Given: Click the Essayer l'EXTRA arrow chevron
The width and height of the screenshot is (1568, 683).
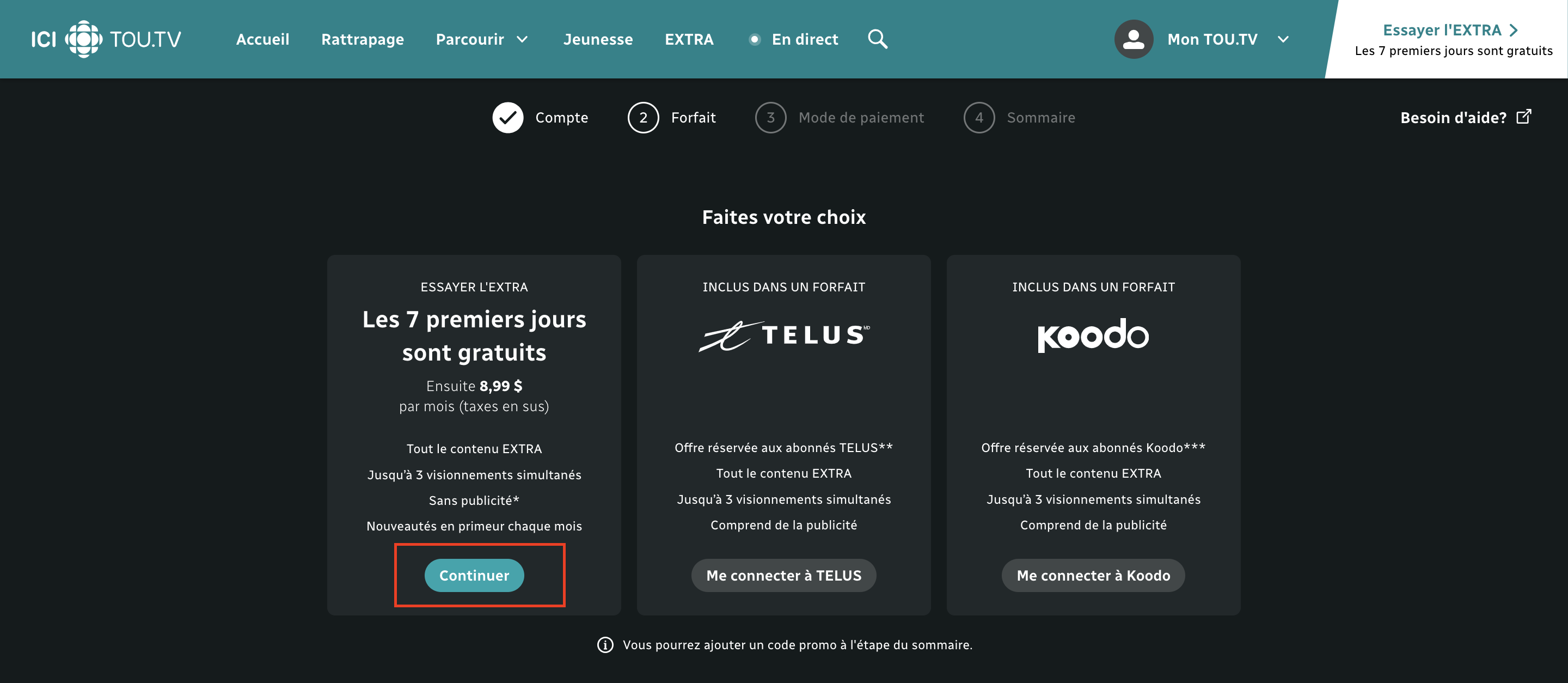Looking at the screenshot, I should point(1514,30).
